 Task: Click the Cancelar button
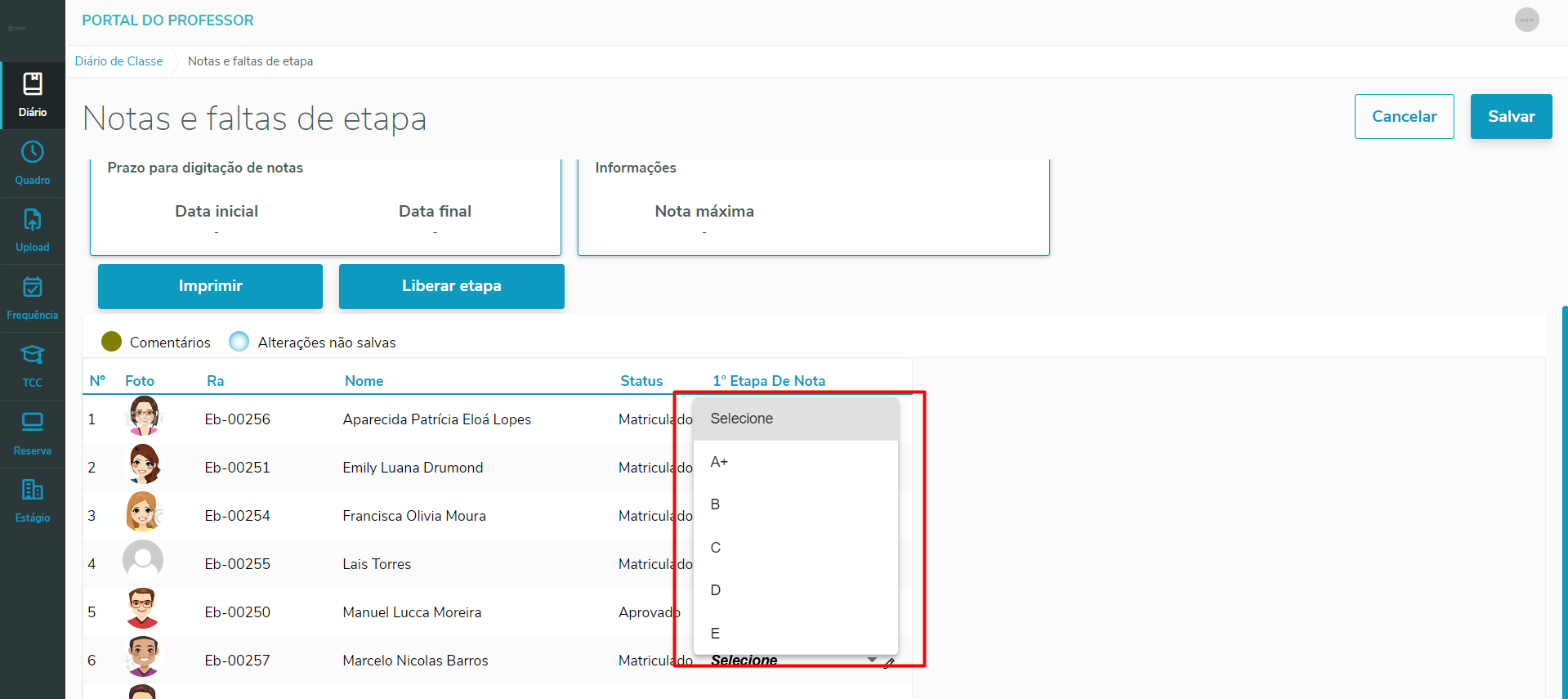click(x=1404, y=116)
